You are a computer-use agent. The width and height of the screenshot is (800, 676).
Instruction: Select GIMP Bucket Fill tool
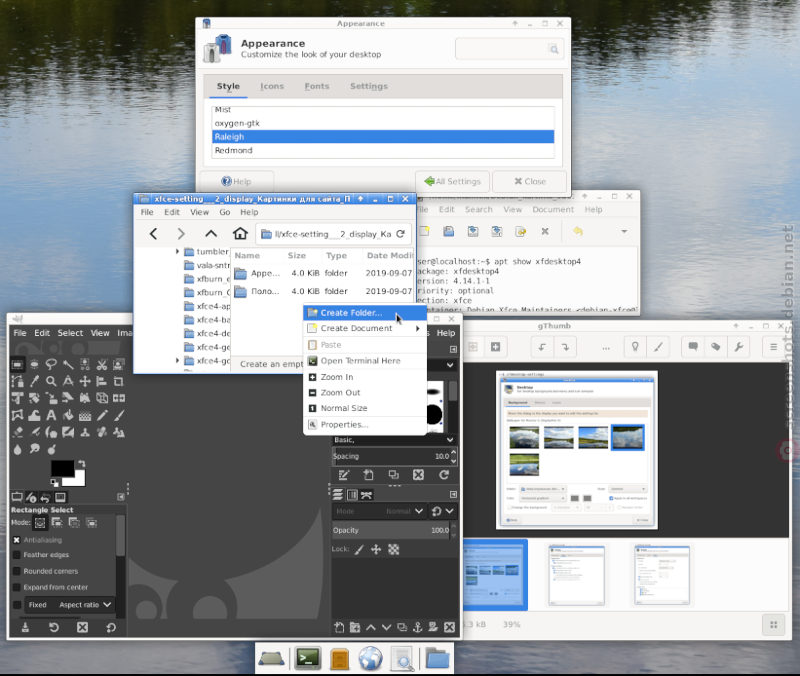point(68,415)
